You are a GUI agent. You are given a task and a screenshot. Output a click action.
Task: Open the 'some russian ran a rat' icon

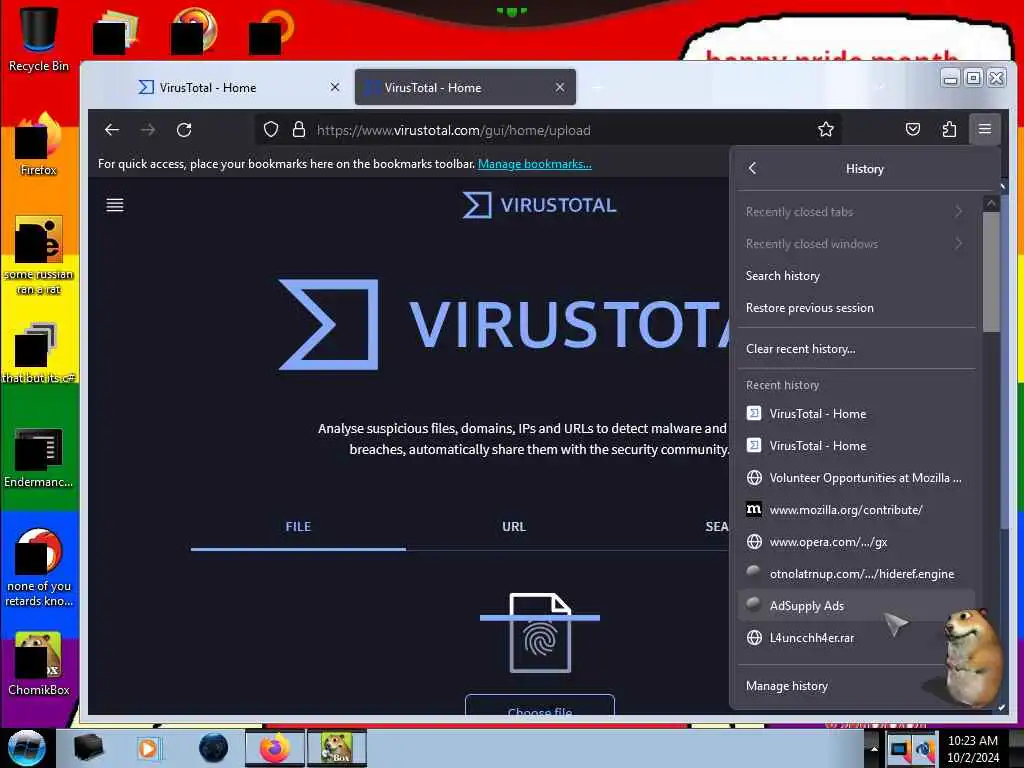(39, 256)
